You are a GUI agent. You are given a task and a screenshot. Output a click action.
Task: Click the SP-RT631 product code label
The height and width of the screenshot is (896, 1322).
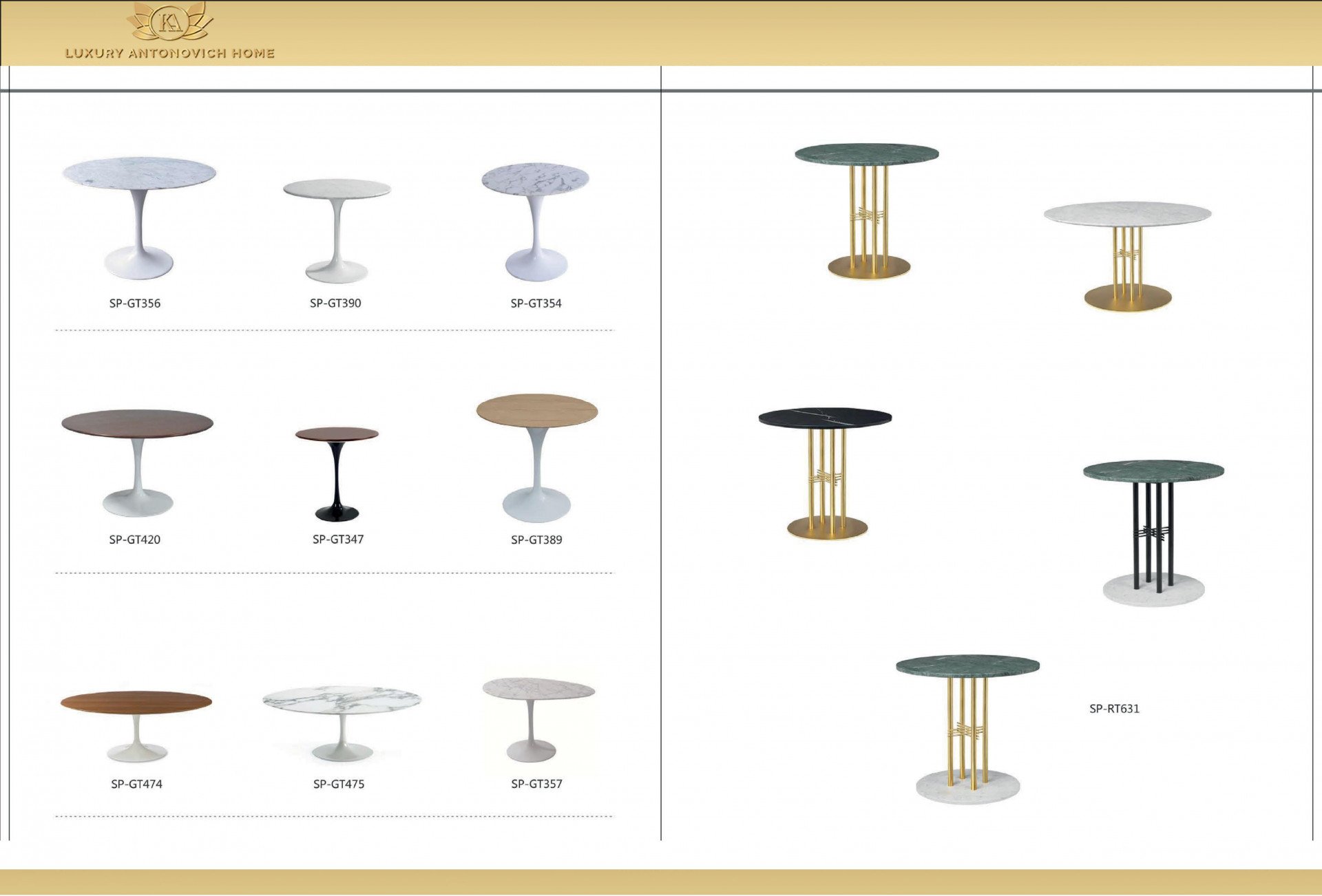(1114, 709)
